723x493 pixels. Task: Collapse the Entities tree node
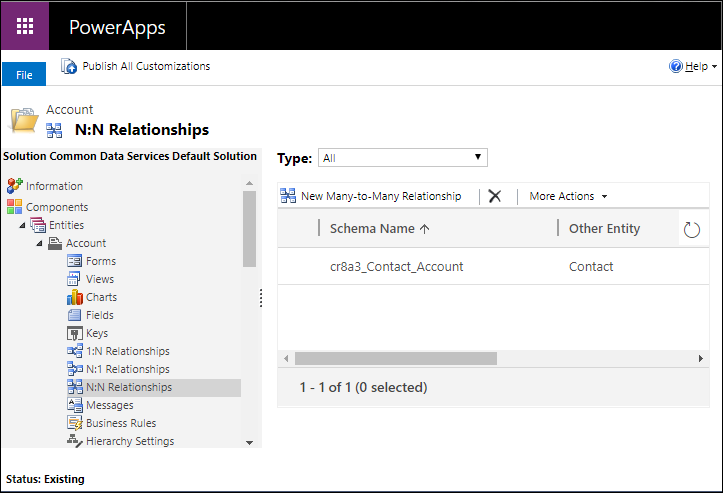(x=23, y=226)
